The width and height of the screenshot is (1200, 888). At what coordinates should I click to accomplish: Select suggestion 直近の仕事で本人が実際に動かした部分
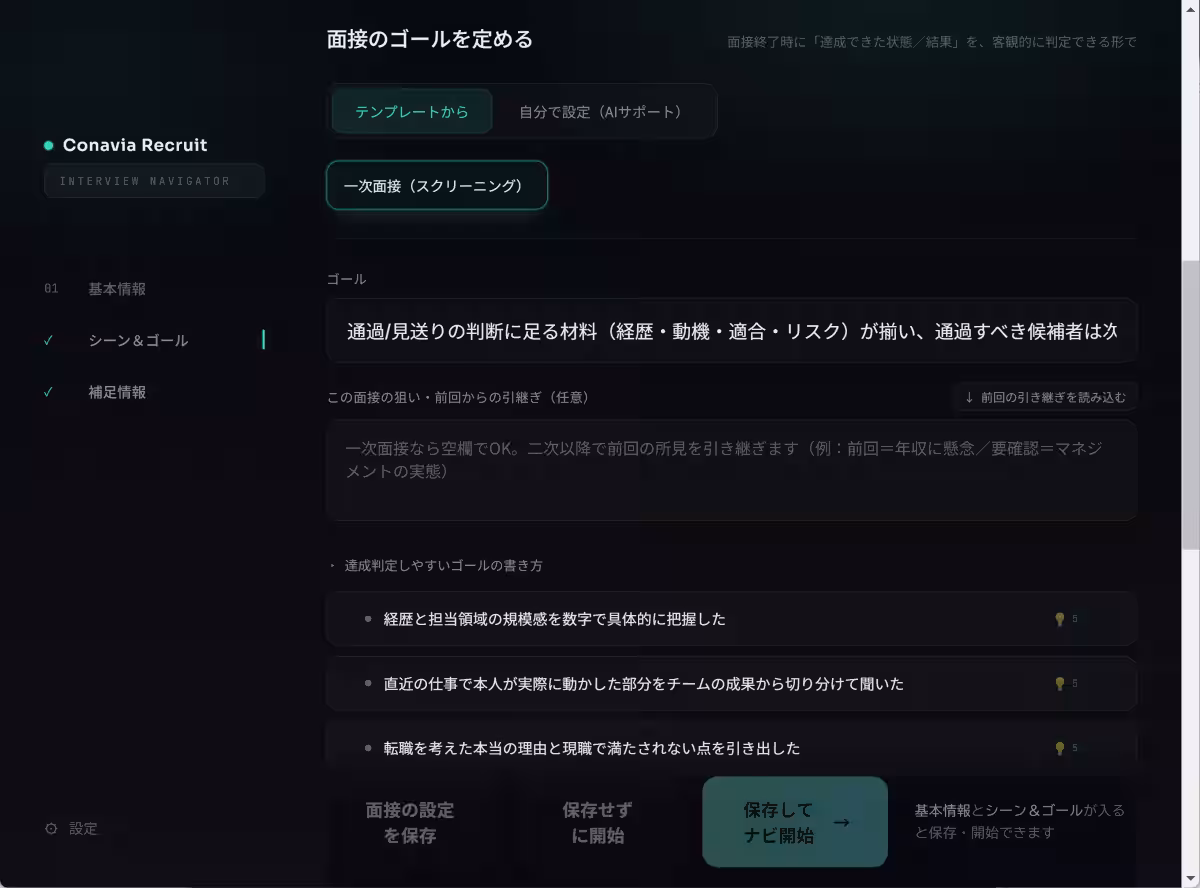click(731, 684)
